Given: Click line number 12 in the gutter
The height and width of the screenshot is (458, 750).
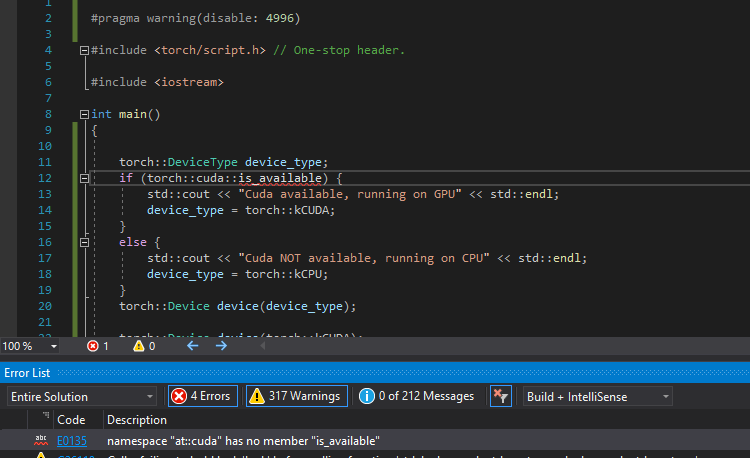Looking at the screenshot, I should click(44, 178).
